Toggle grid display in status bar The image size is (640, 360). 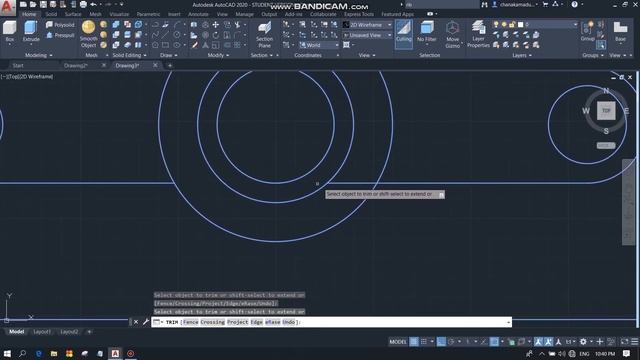[413, 342]
